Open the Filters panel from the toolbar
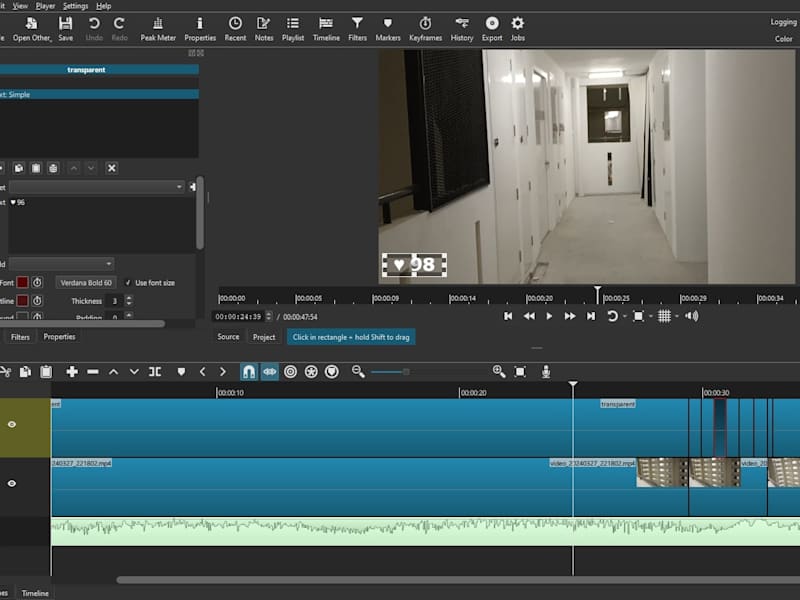 (x=357, y=29)
